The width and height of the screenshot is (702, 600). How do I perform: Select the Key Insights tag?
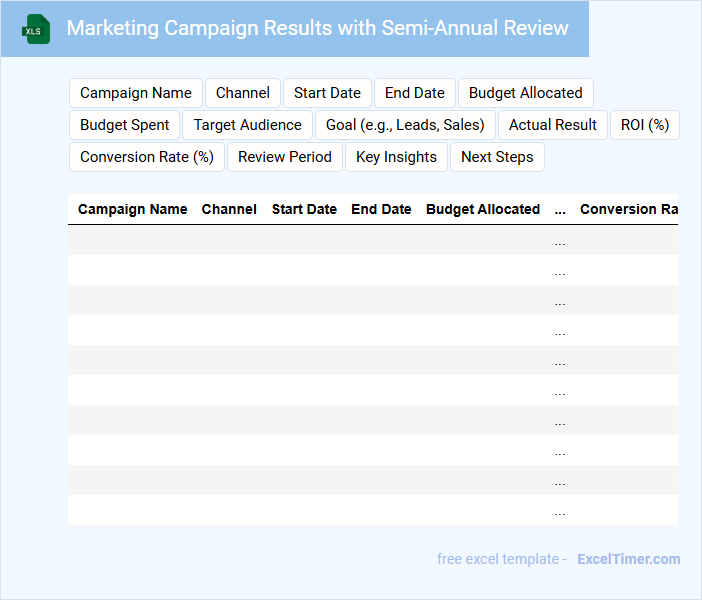point(396,157)
